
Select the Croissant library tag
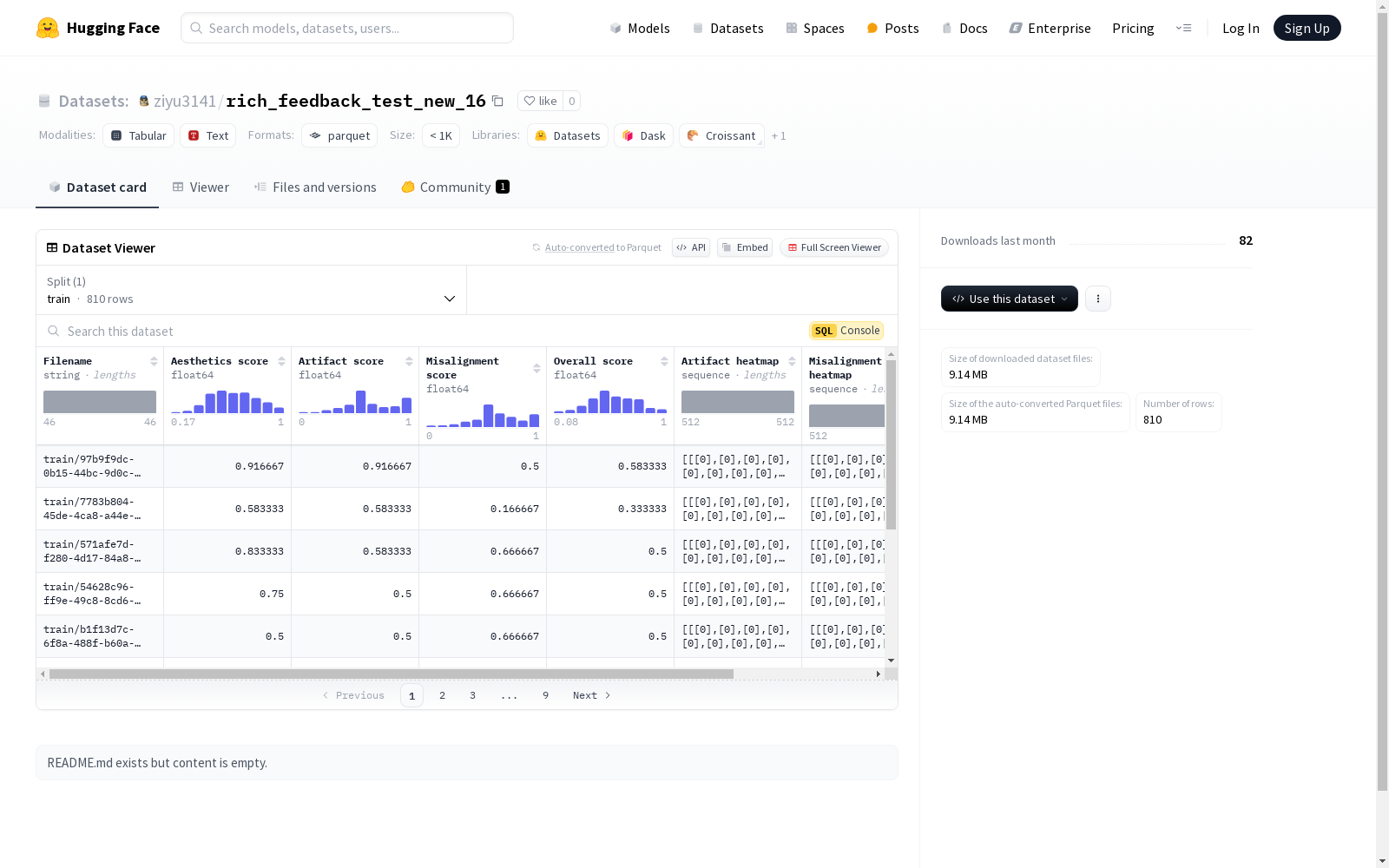(721, 135)
